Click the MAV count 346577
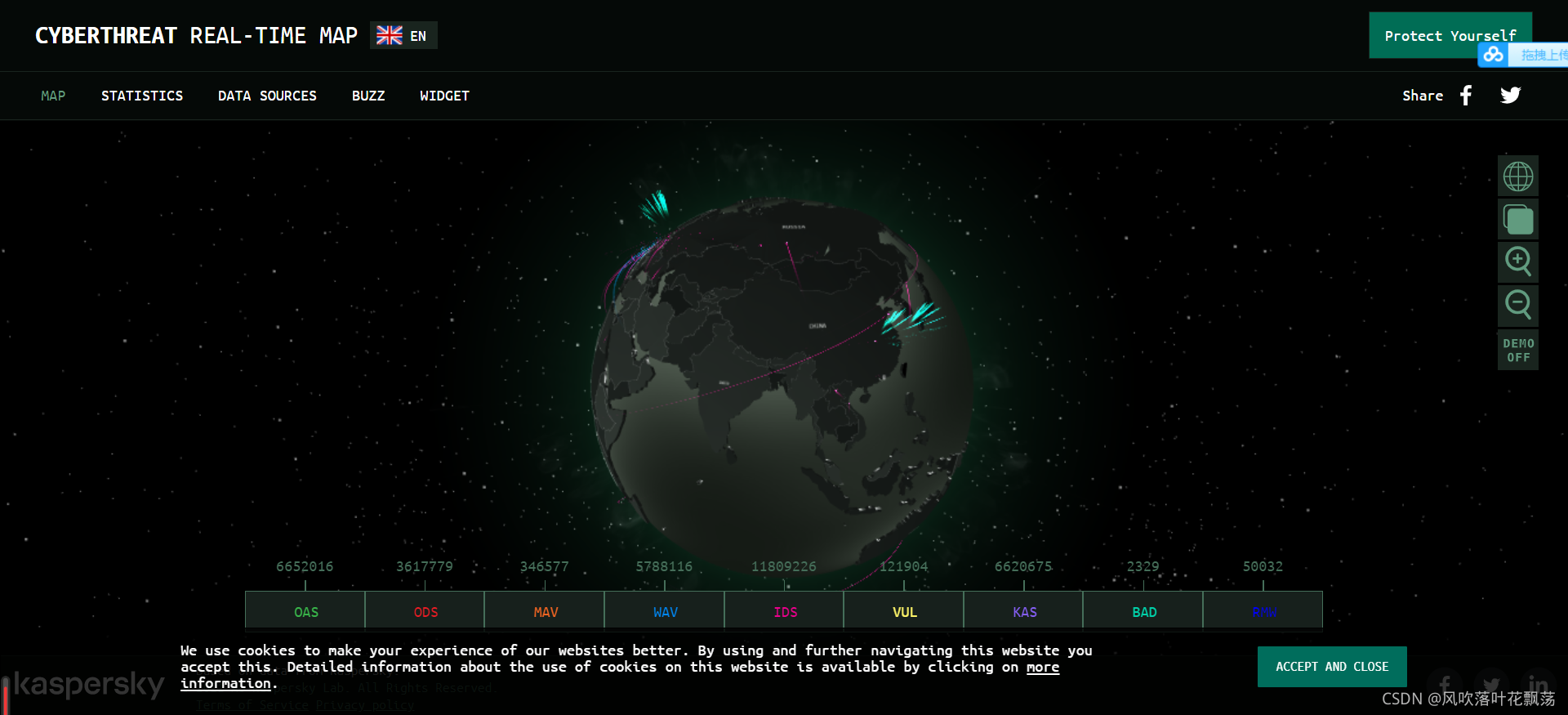This screenshot has width=1568, height=715. tap(545, 566)
